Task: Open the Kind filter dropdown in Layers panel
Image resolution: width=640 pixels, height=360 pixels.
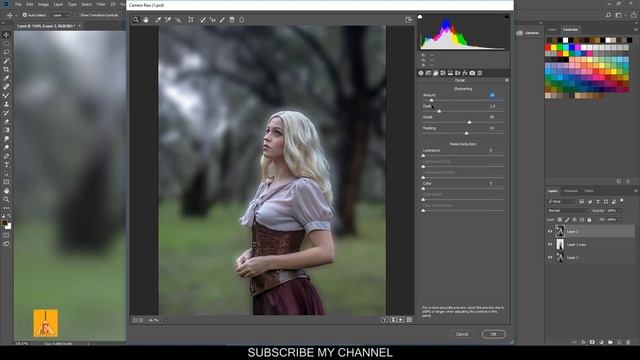Action: click(x=562, y=202)
